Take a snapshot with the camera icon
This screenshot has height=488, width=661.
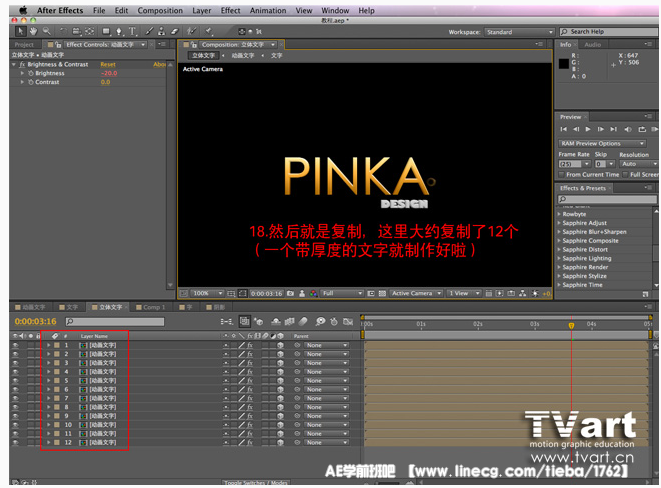[x=290, y=293]
